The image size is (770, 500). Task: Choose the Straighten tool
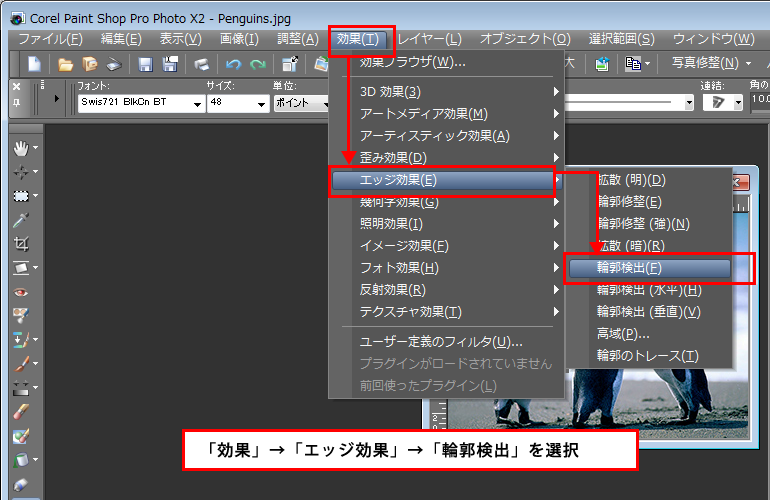(x=21, y=268)
